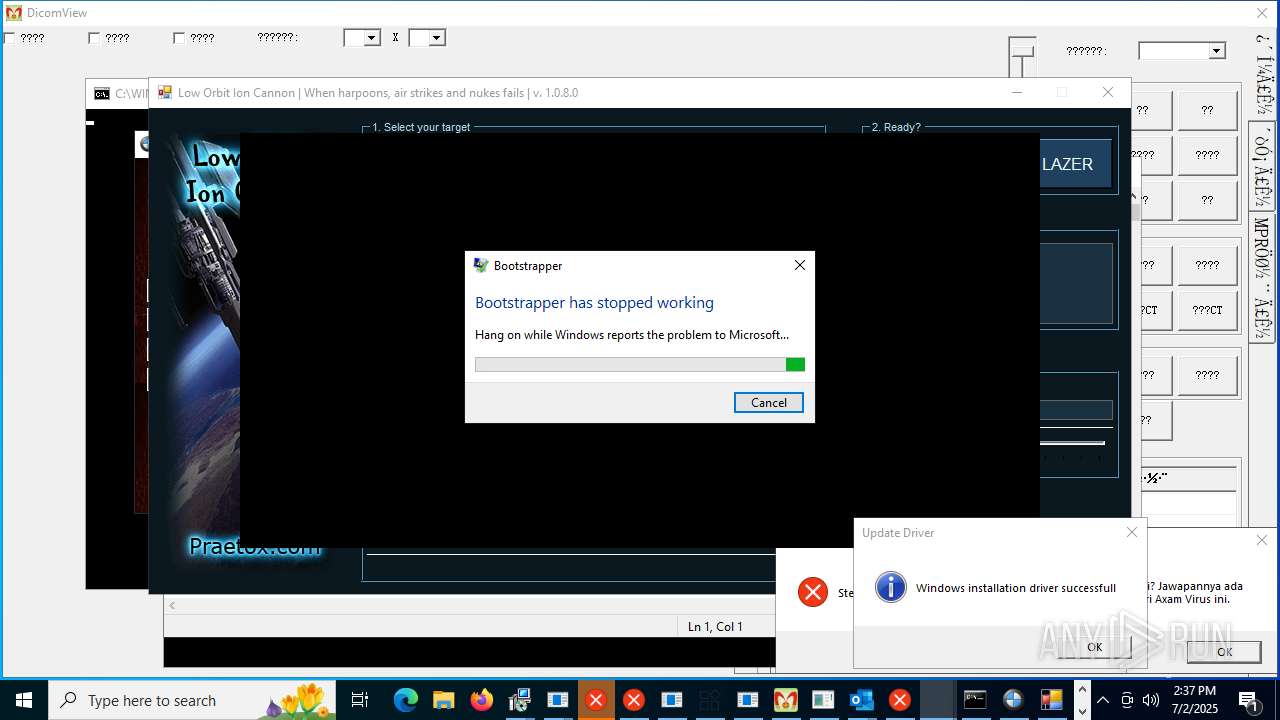Viewport: 1280px width, 720px height.
Task: Click the taskbar overflow down arrow
Action: coord(1081,711)
